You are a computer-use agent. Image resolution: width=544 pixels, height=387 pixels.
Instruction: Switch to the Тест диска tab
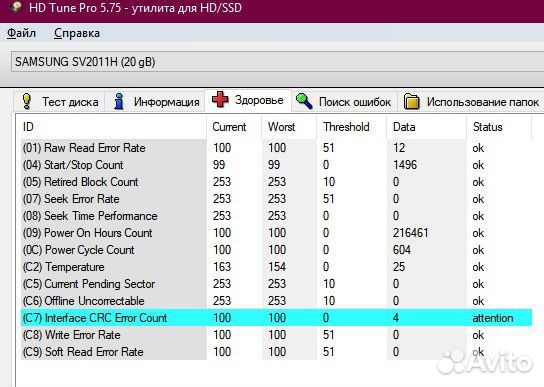point(59,102)
